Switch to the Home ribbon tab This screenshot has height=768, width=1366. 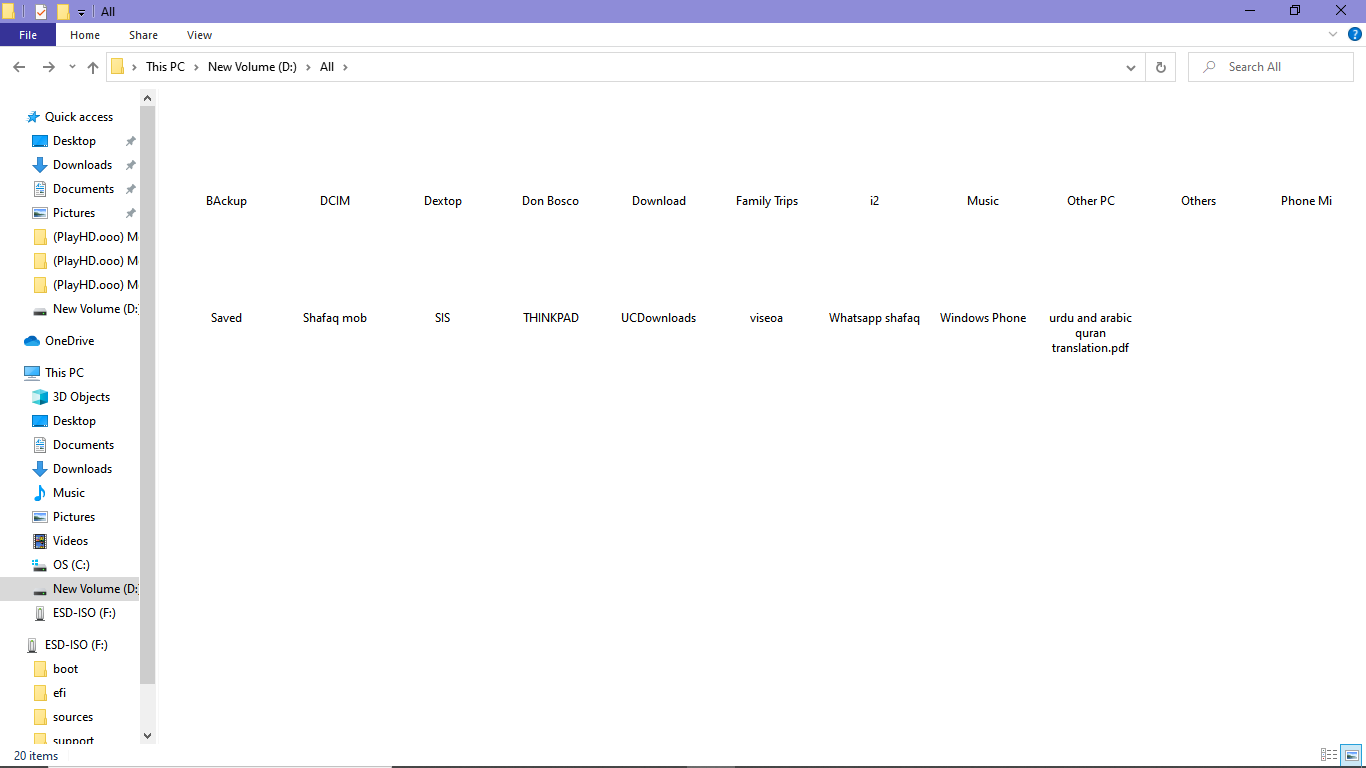click(x=85, y=35)
